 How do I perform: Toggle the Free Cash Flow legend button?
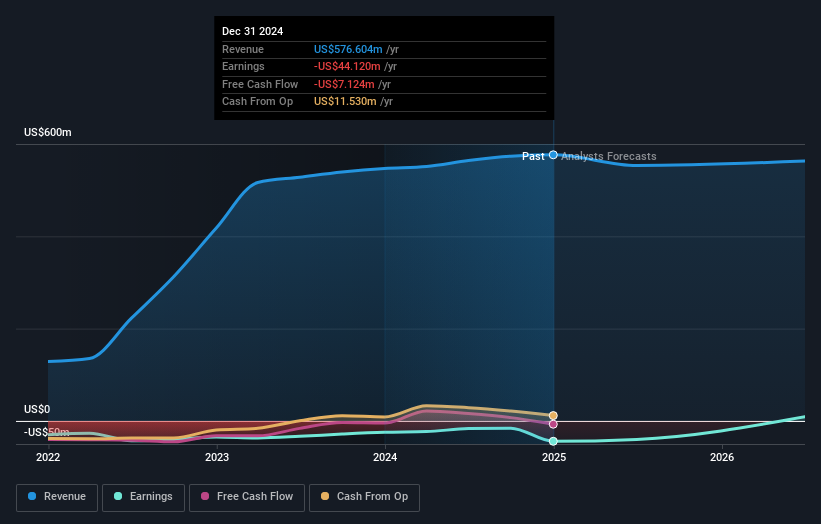pos(247,497)
